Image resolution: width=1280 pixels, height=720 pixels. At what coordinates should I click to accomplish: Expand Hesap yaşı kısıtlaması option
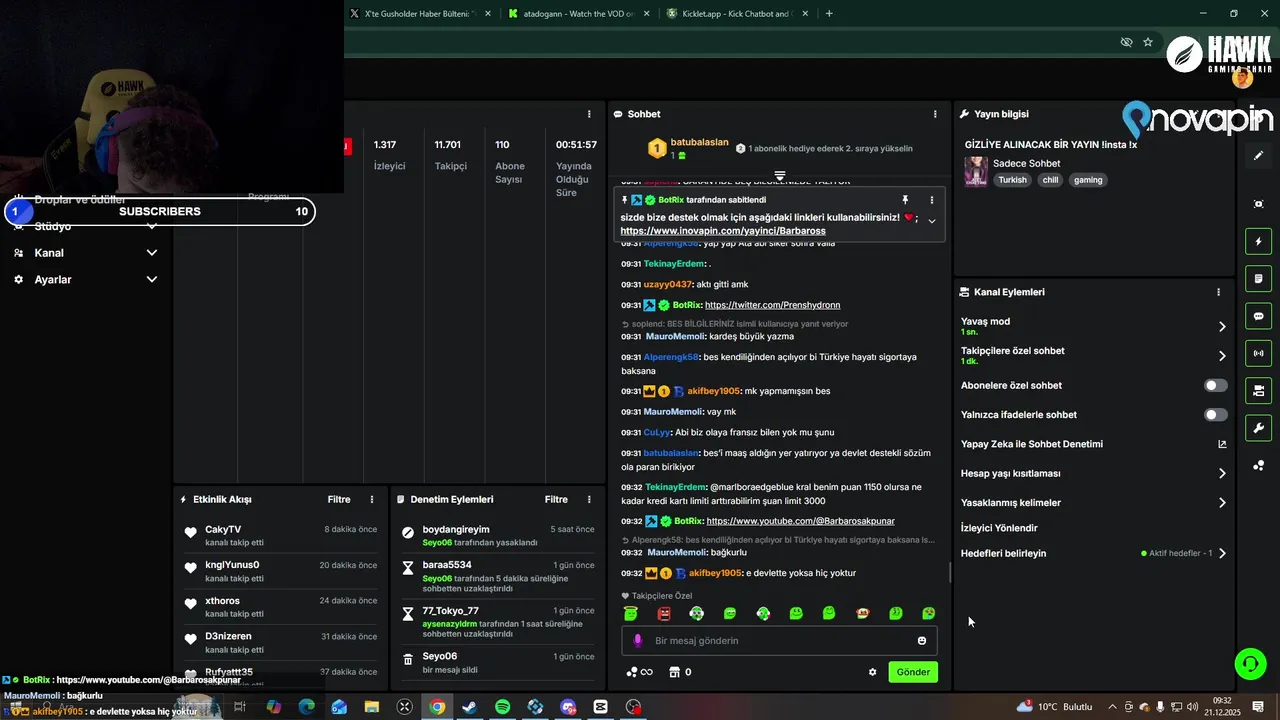1222,474
